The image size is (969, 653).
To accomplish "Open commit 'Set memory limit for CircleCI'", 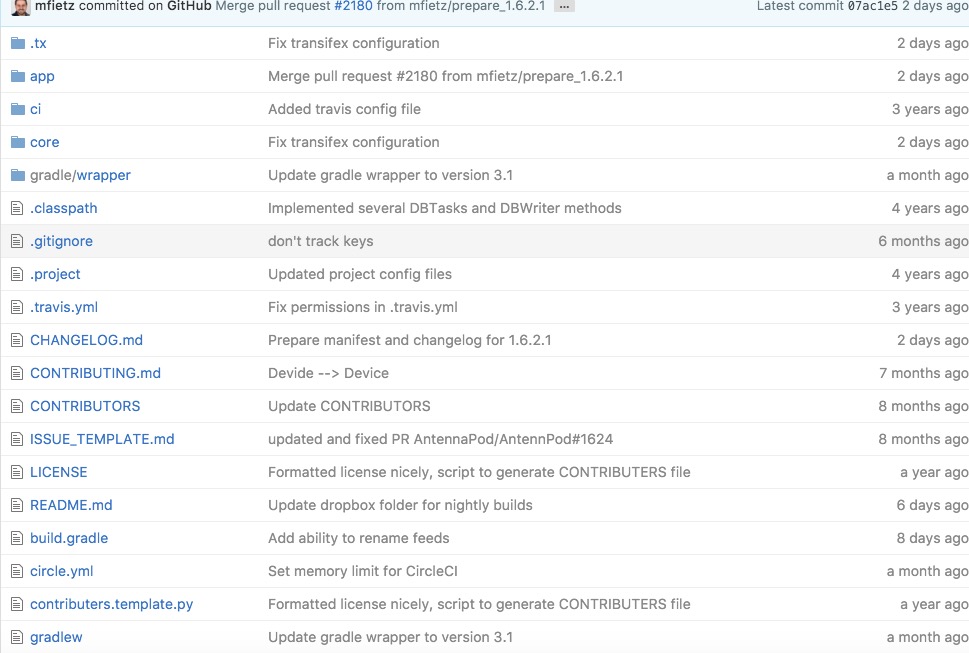I will tap(363, 571).
